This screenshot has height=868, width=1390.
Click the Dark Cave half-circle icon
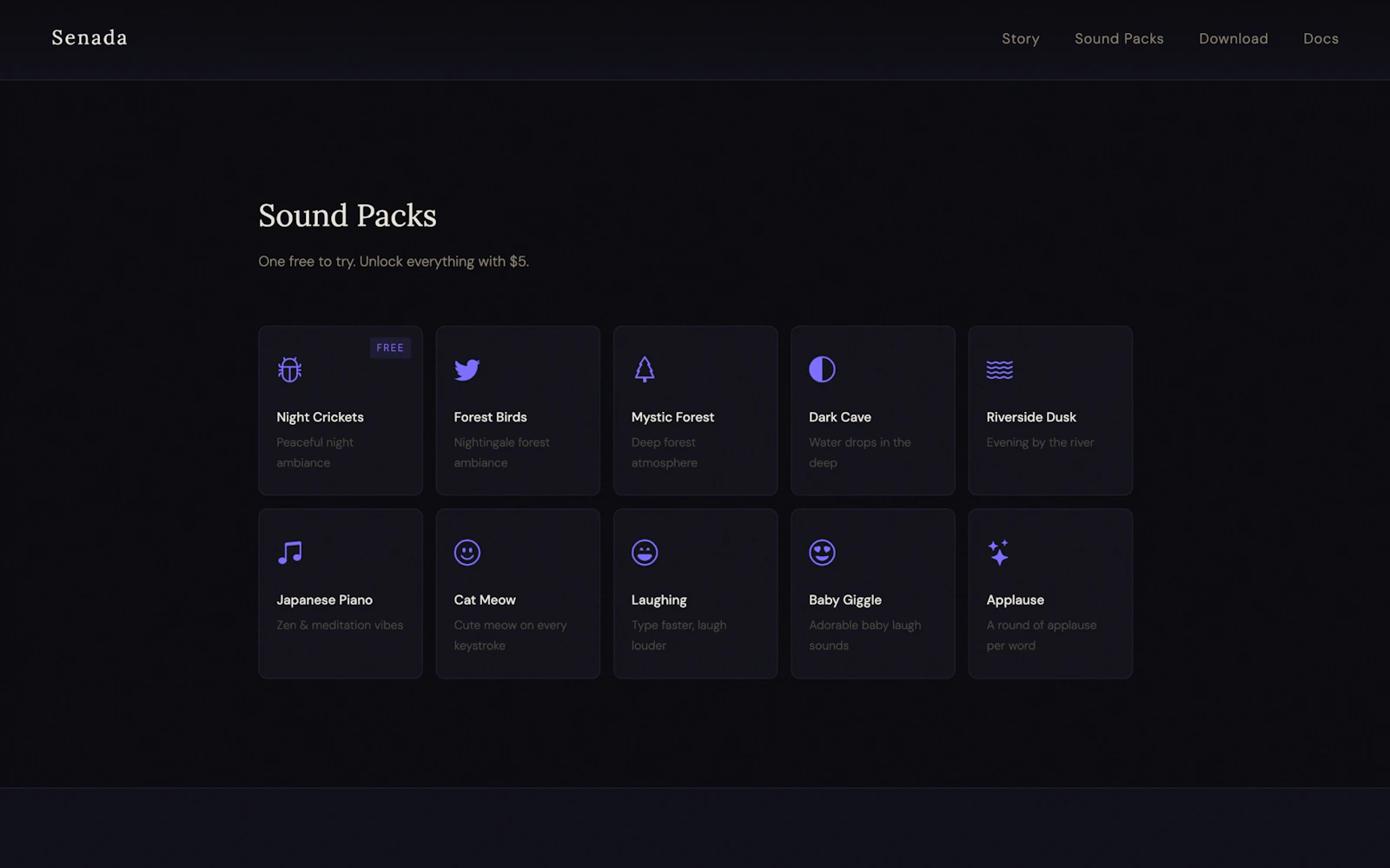click(822, 370)
